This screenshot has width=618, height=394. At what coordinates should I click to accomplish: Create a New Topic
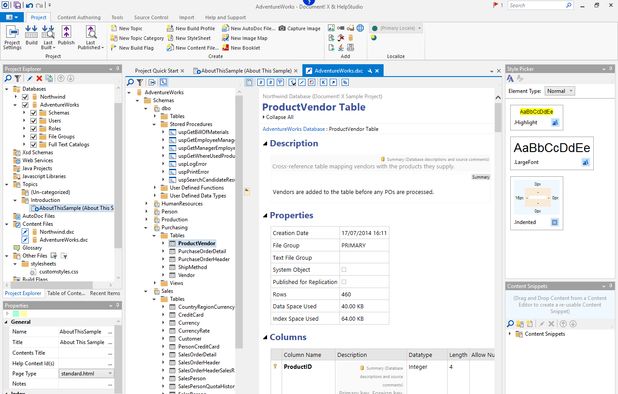click(127, 28)
